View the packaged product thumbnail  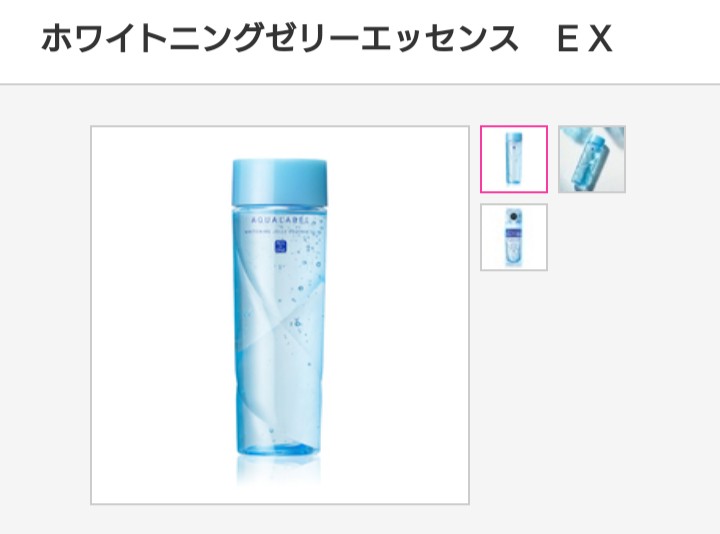point(514,237)
